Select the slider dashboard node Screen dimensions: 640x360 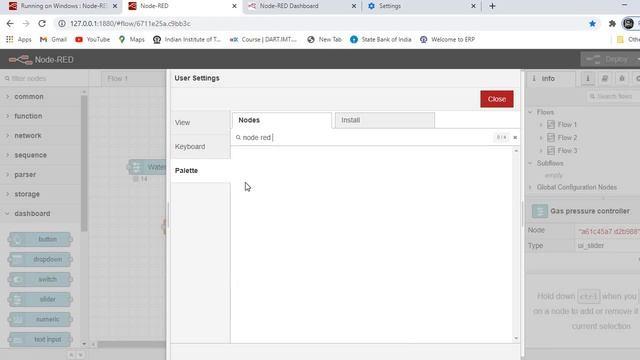40,299
